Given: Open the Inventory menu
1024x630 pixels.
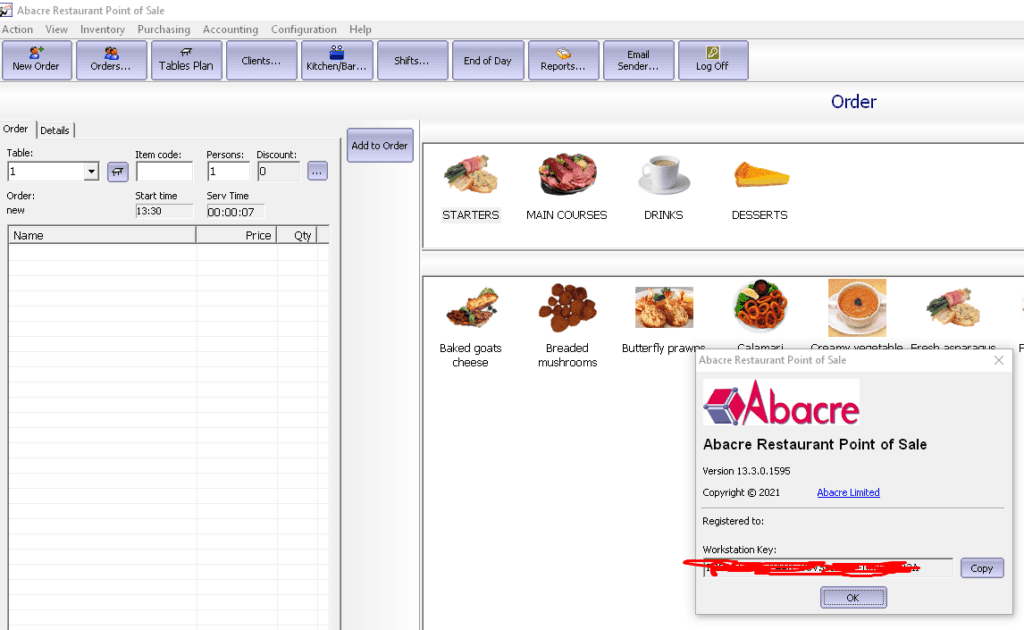Looking at the screenshot, I should [102, 29].
